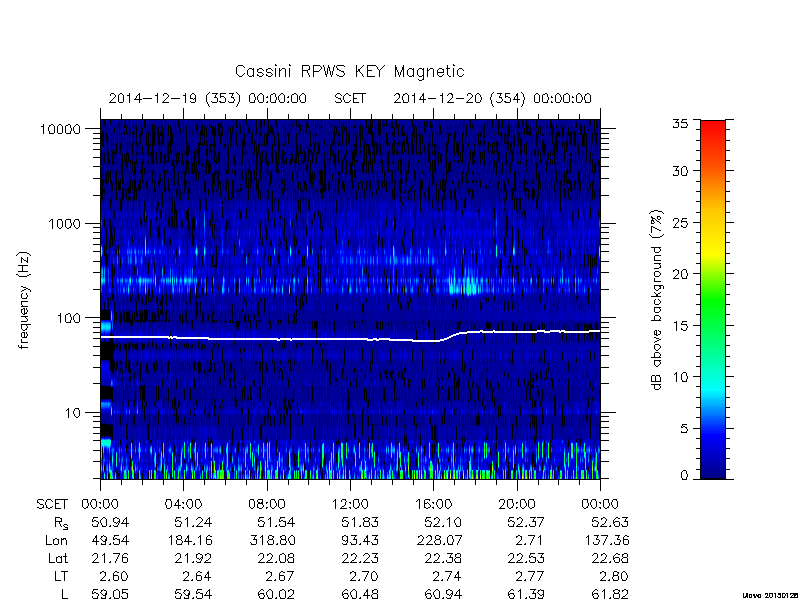Viewport: 800px width, 600px height.
Task: Click the 20:00 time tick label
Action: (x=517, y=505)
